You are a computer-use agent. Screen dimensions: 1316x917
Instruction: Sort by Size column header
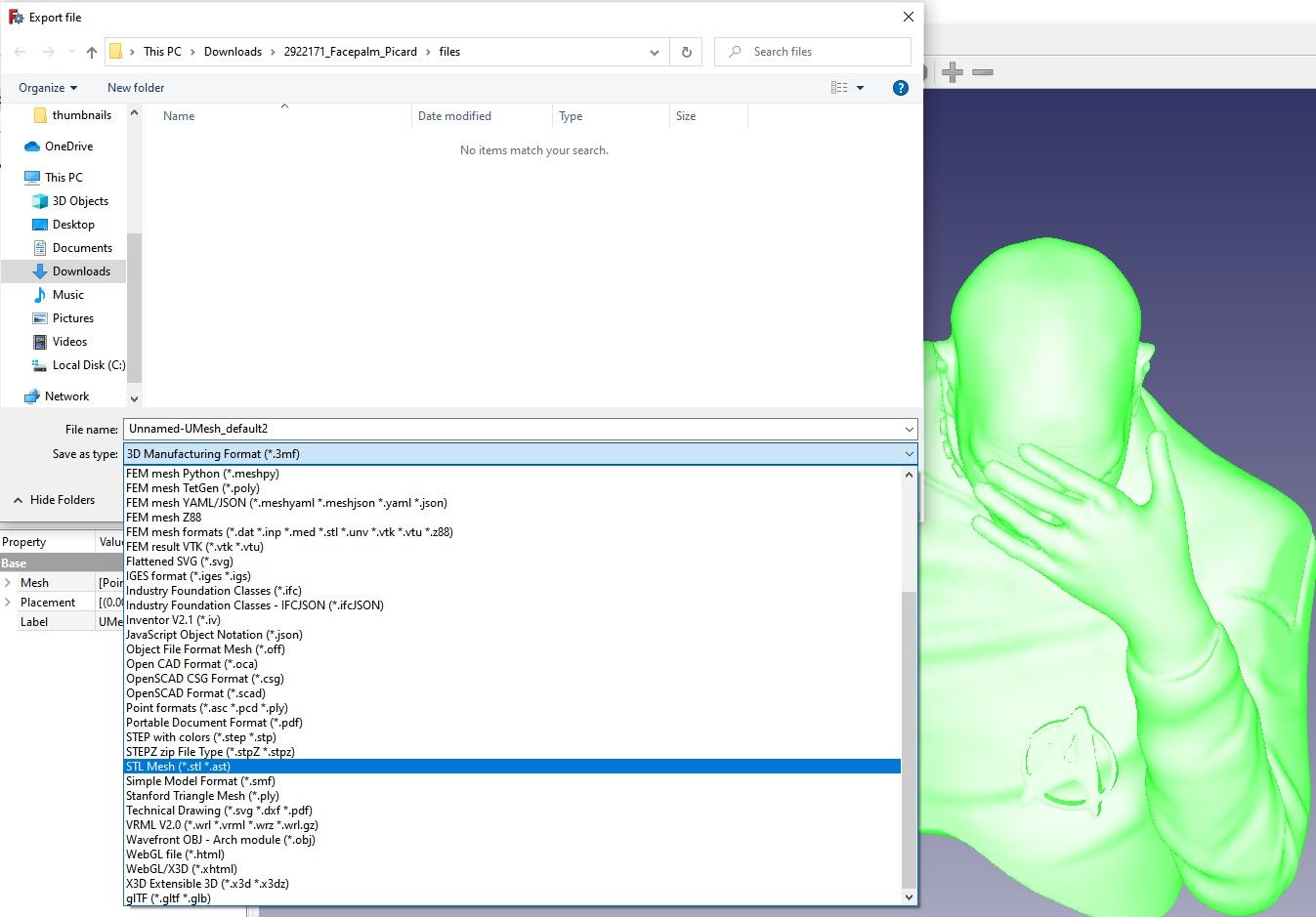686,116
